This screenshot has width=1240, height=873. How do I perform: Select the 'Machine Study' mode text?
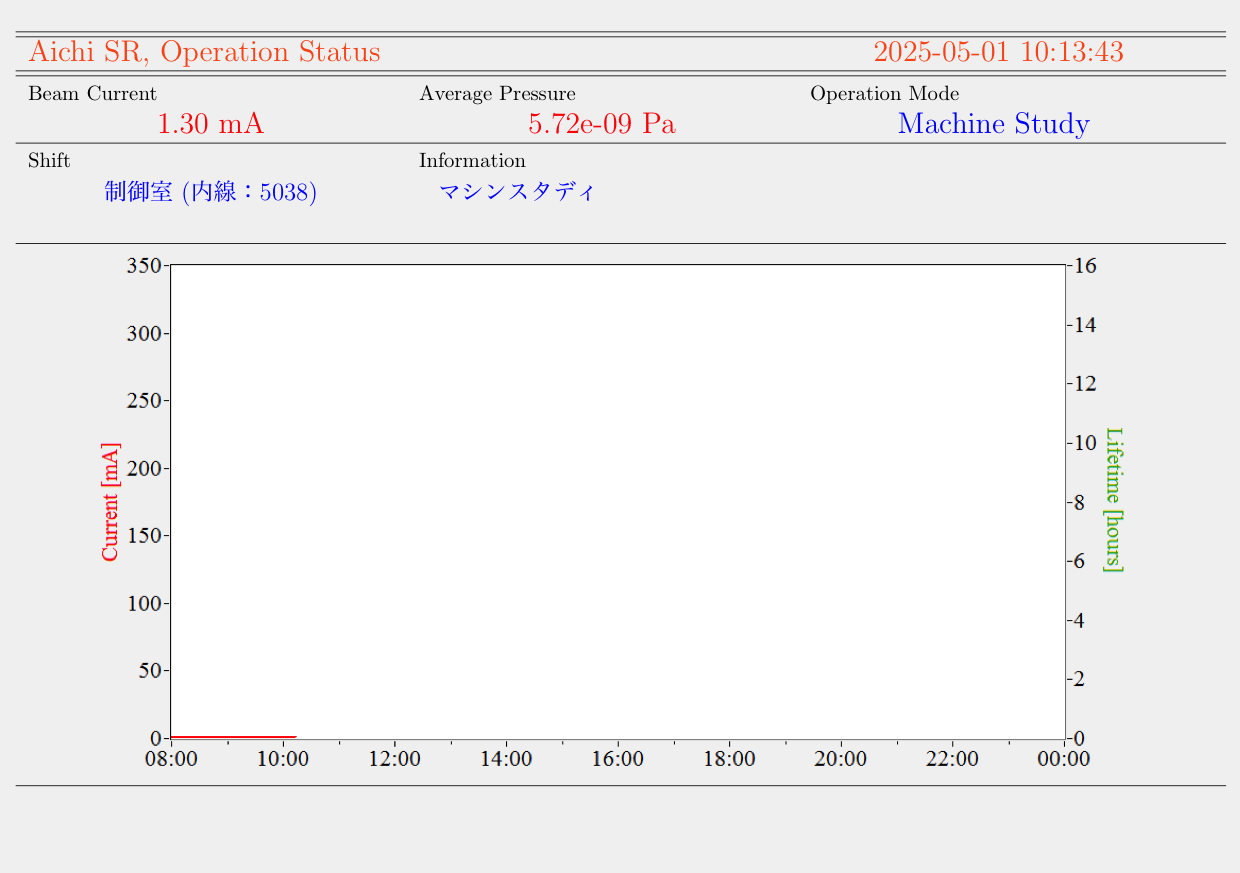coord(993,124)
